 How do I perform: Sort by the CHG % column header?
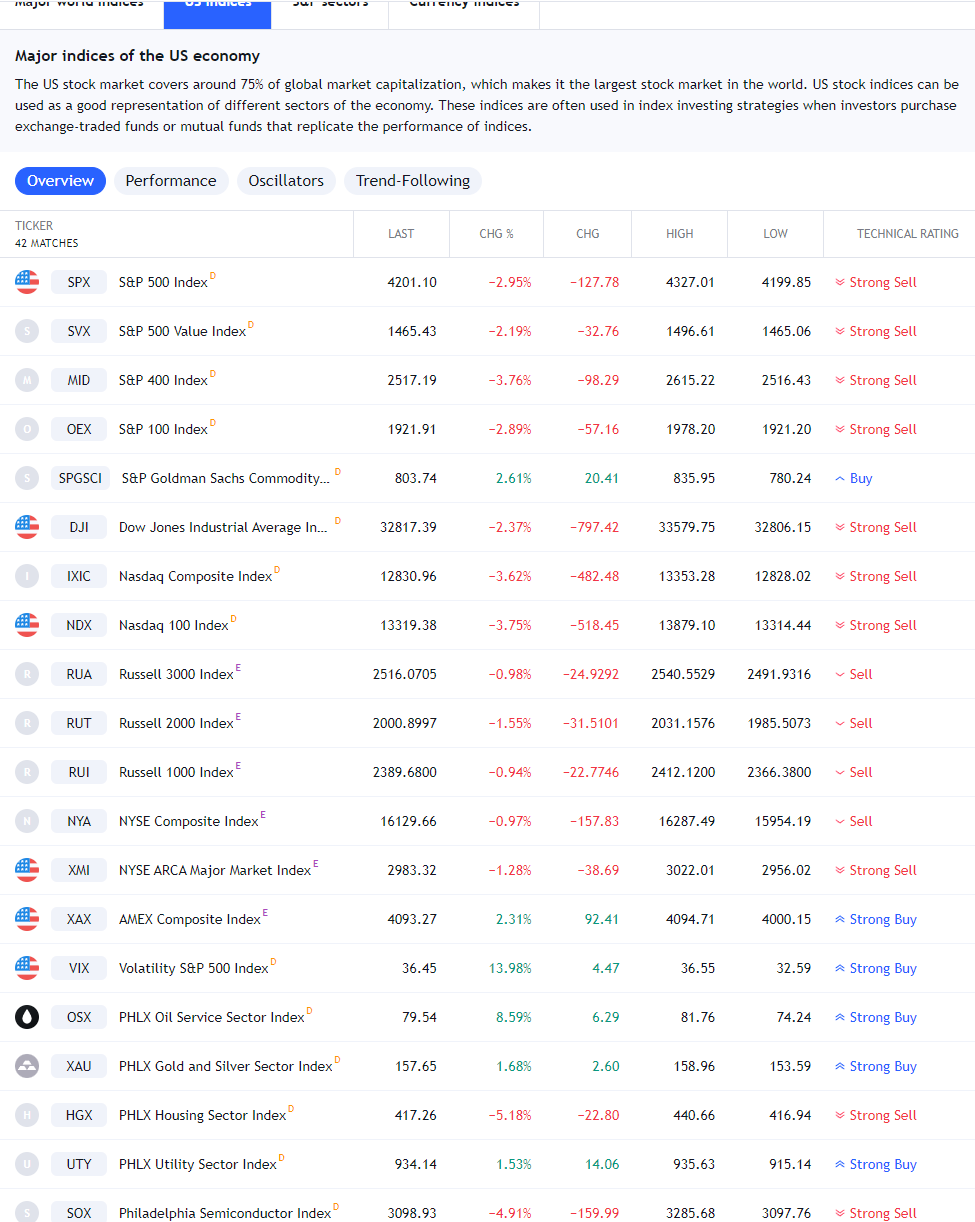(496, 234)
